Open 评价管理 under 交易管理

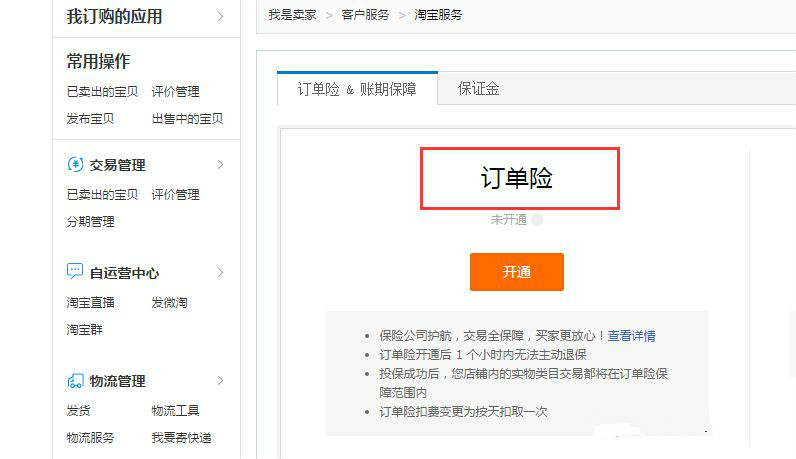pyautogui.click(x=176, y=194)
